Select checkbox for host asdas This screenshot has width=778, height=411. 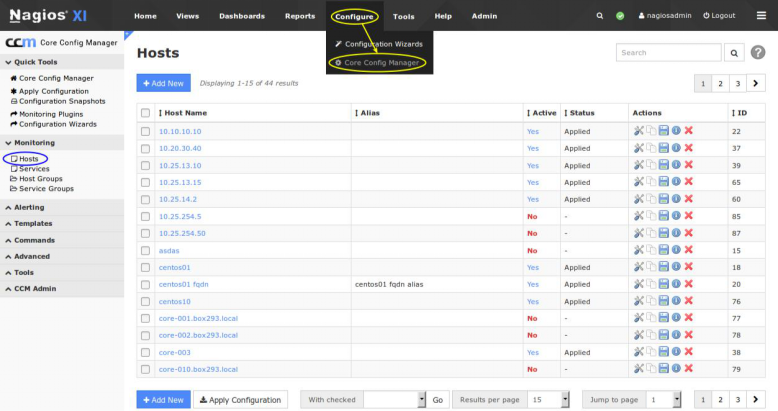coord(145,251)
